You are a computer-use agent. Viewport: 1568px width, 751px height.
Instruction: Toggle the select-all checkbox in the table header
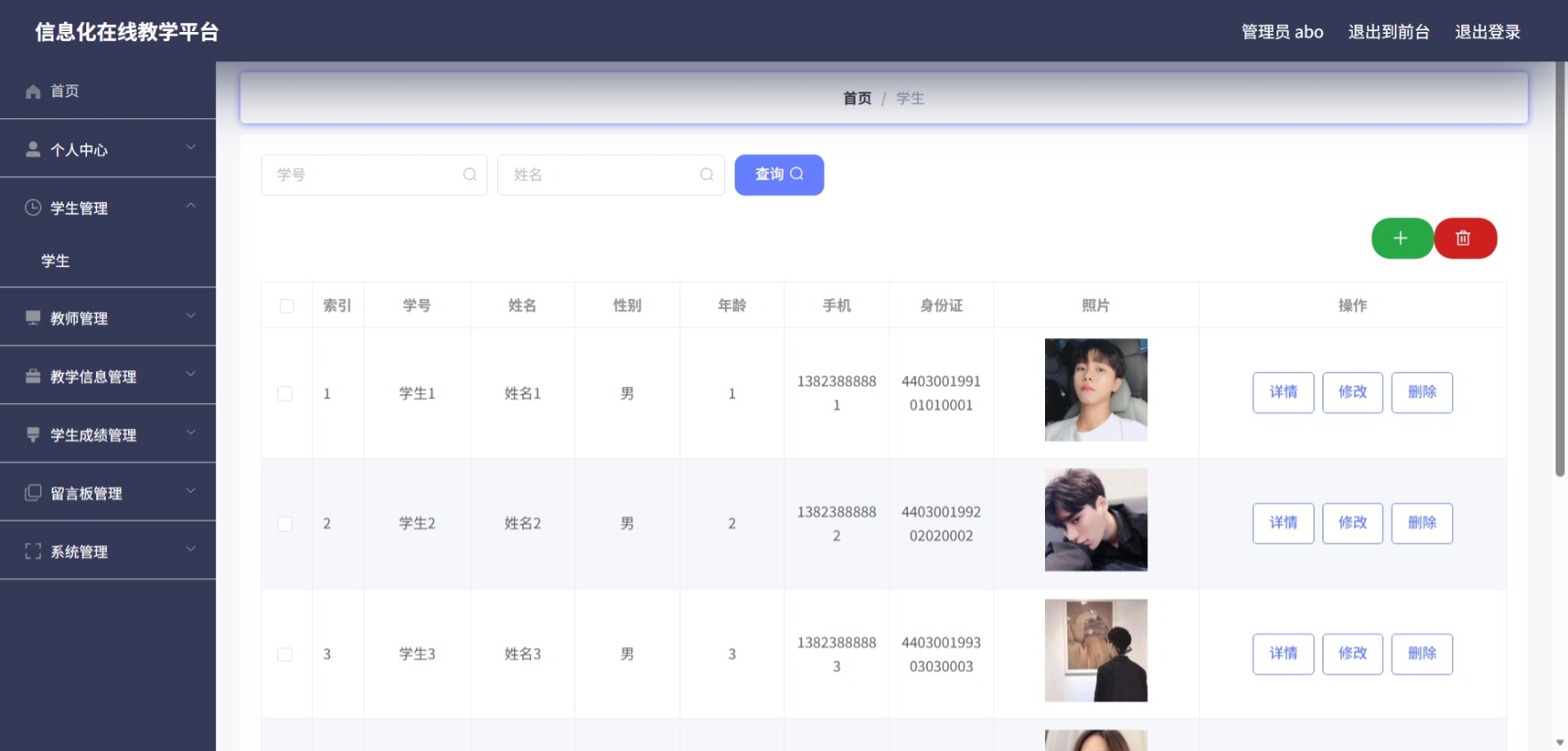286,306
